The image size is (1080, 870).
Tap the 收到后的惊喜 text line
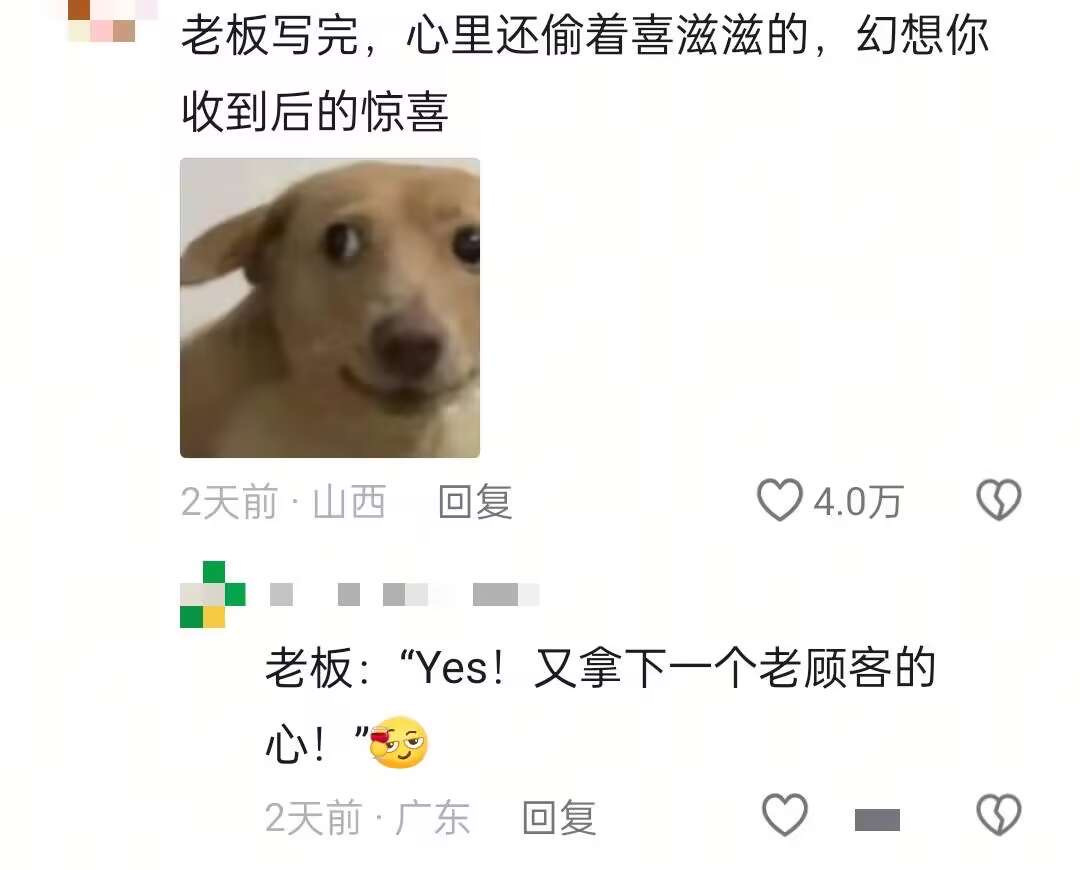(x=315, y=111)
